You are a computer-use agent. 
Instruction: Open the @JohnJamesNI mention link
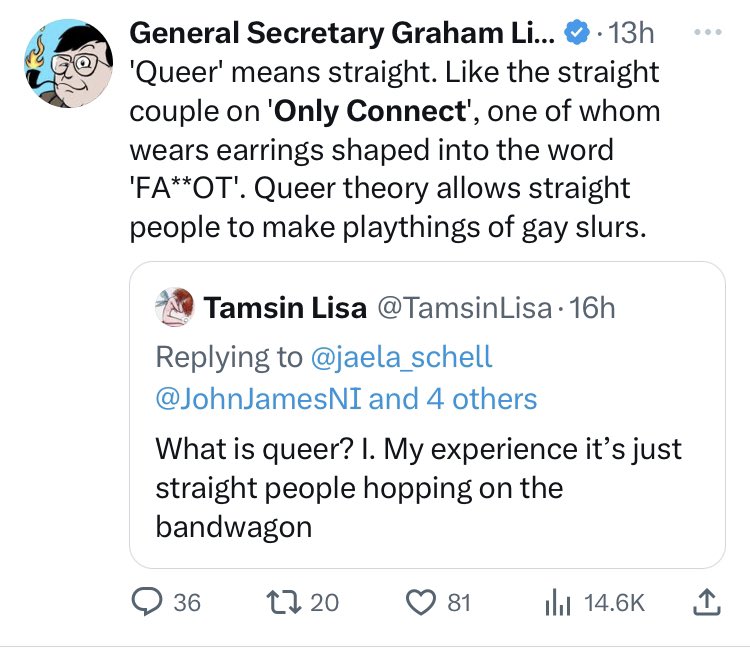click(259, 398)
